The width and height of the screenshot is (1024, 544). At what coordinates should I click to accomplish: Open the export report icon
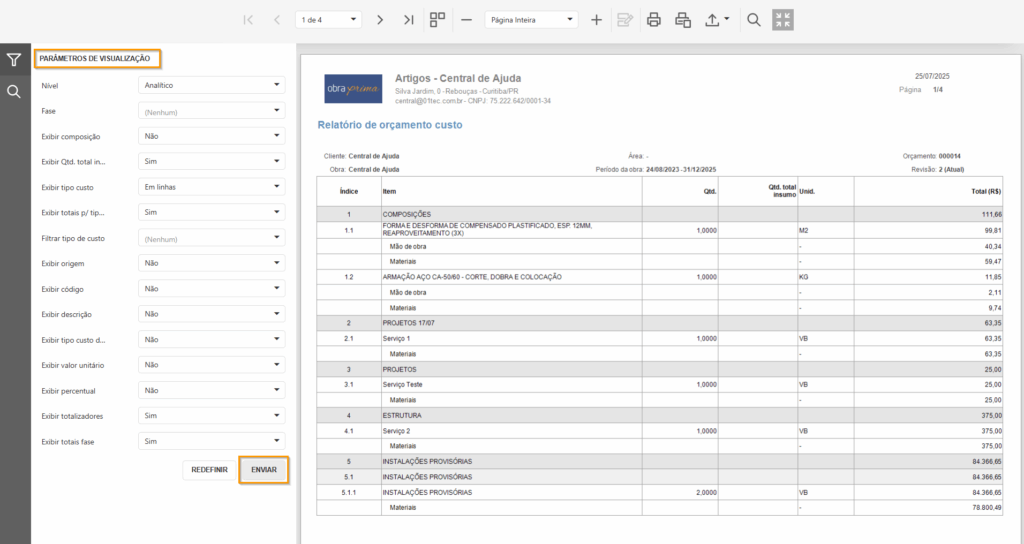coord(712,20)
